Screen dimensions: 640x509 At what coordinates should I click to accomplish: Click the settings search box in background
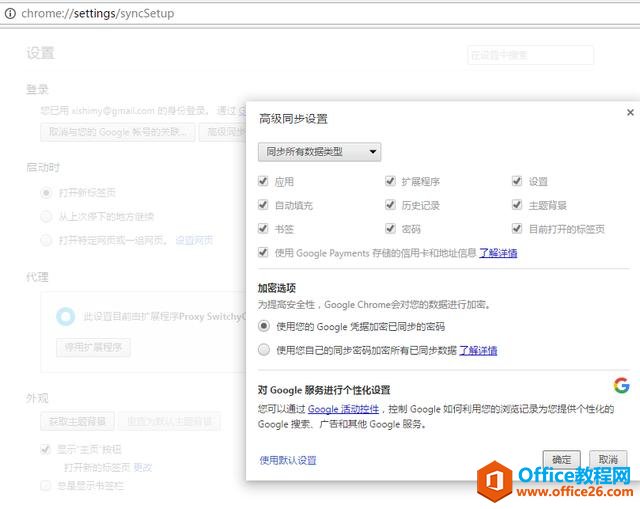click(530, 55)
